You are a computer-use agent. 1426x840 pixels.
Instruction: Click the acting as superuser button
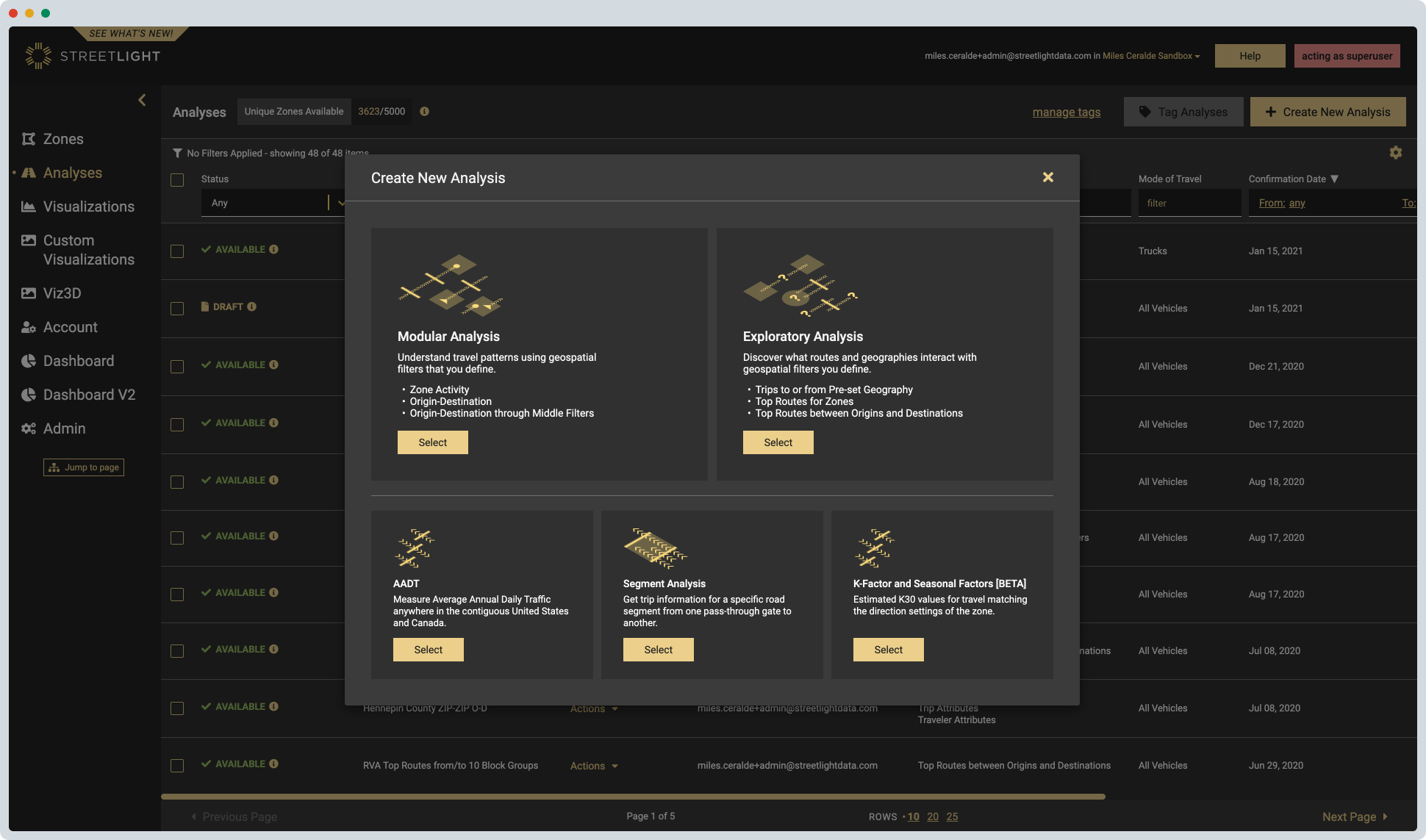(1347, 56)
